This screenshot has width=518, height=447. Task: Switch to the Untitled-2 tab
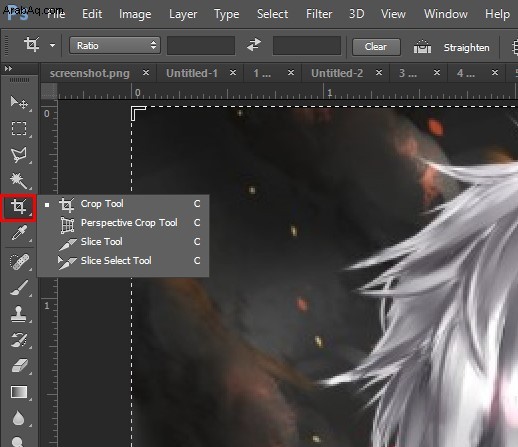coord(337,73)
